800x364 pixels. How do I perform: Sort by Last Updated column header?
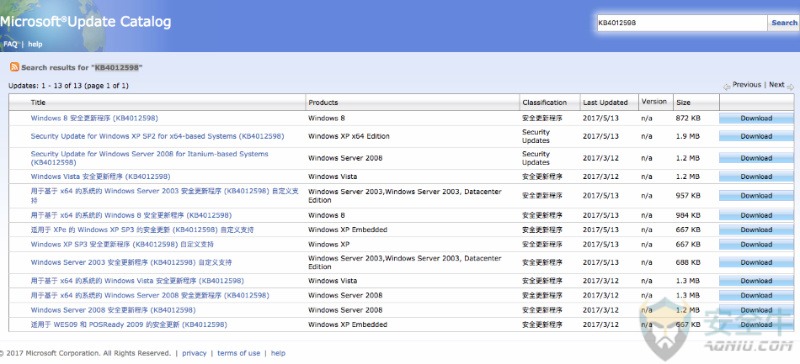(605, 102)
